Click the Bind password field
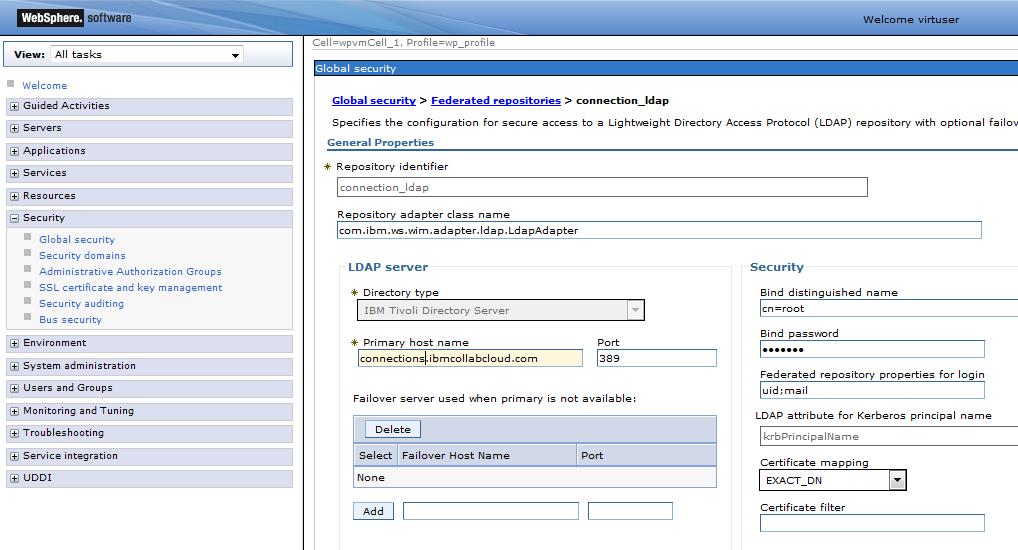Image resolution: width=1018 pixels, height=550 pixels. tap(872, 349)
